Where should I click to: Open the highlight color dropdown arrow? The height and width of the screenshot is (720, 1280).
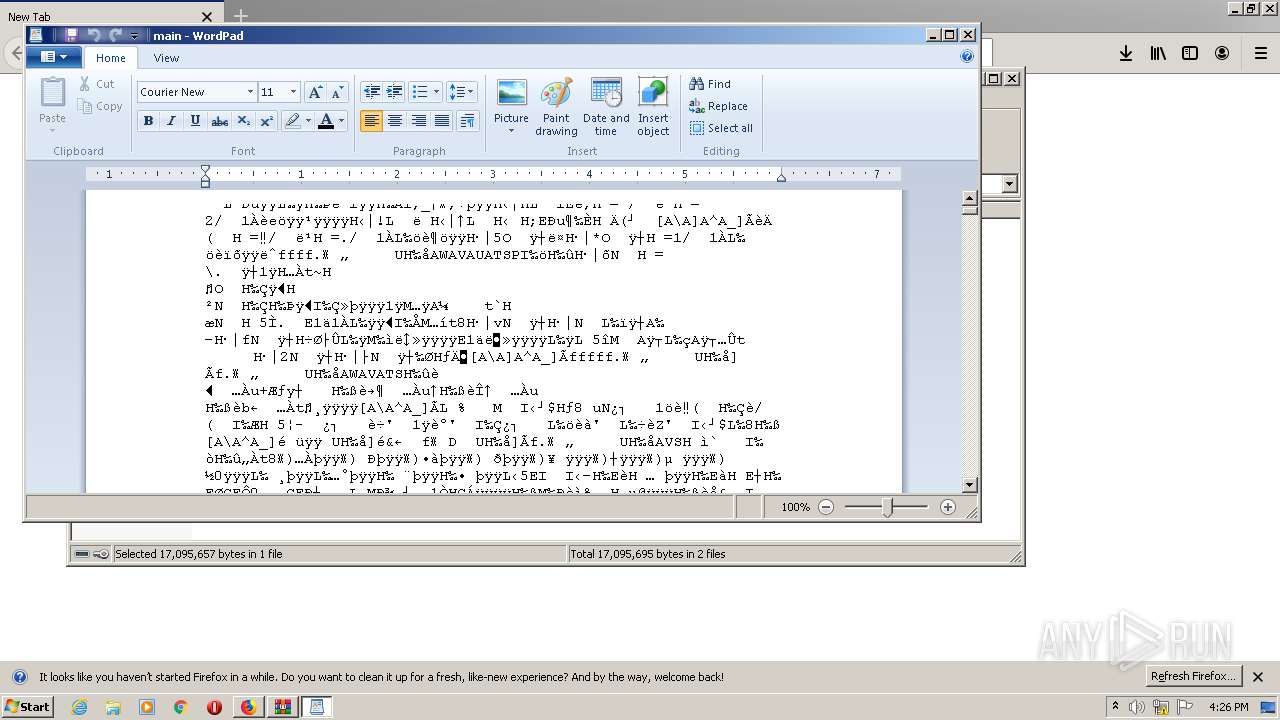(308, 121)
